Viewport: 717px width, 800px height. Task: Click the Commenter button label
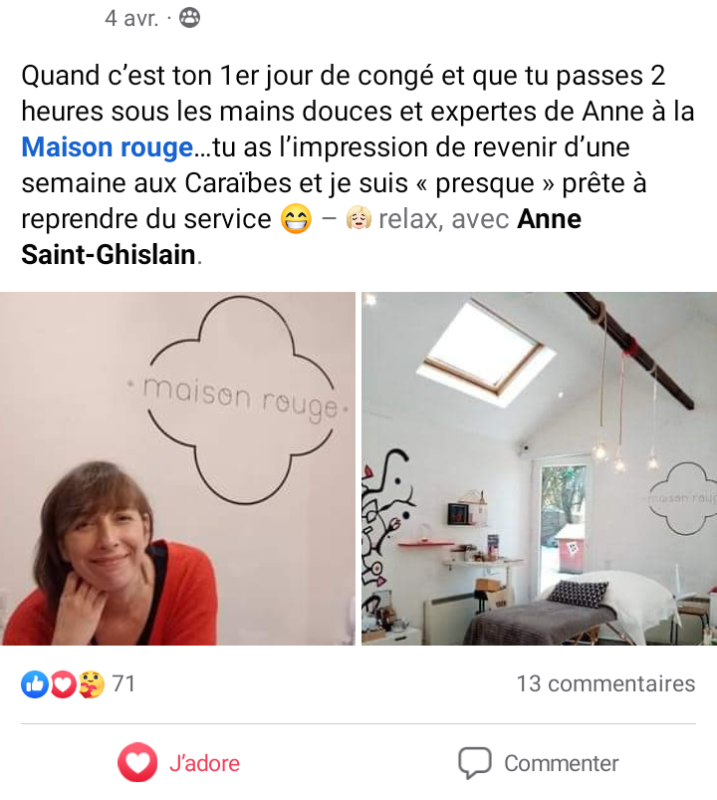561,764
